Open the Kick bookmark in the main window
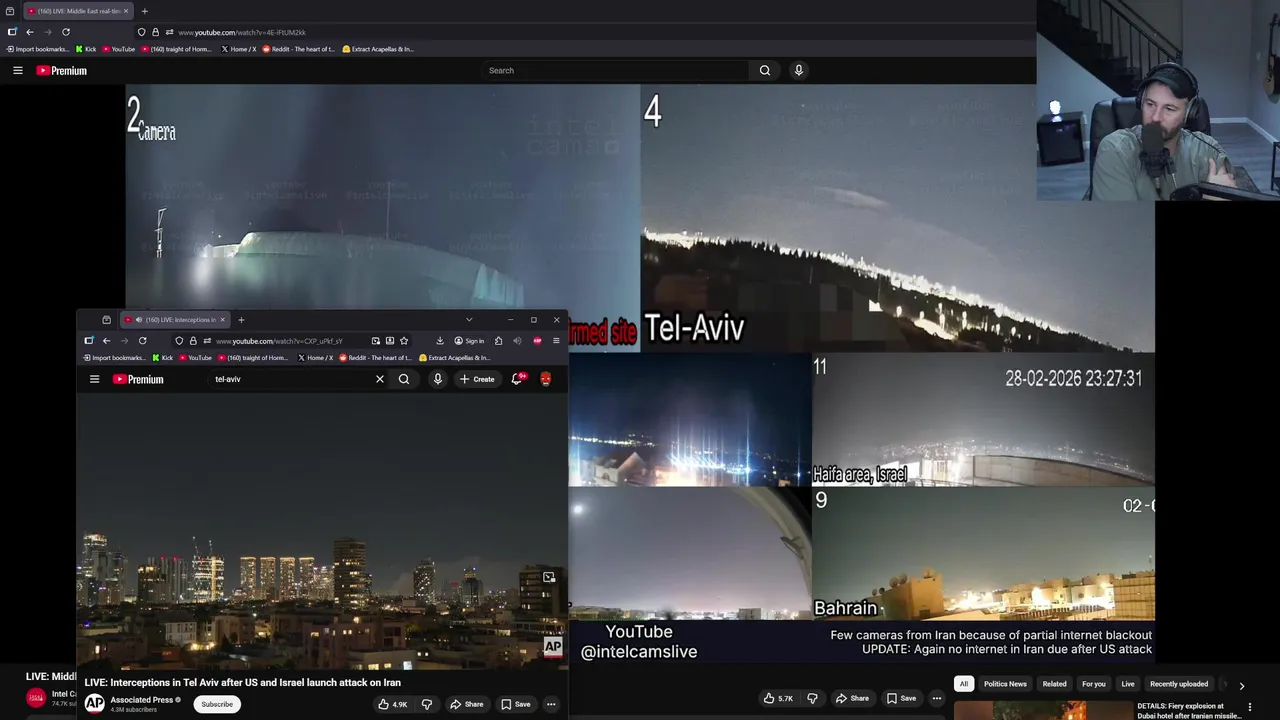Viewport: 1280px width, 720px height. click(86, 49)
